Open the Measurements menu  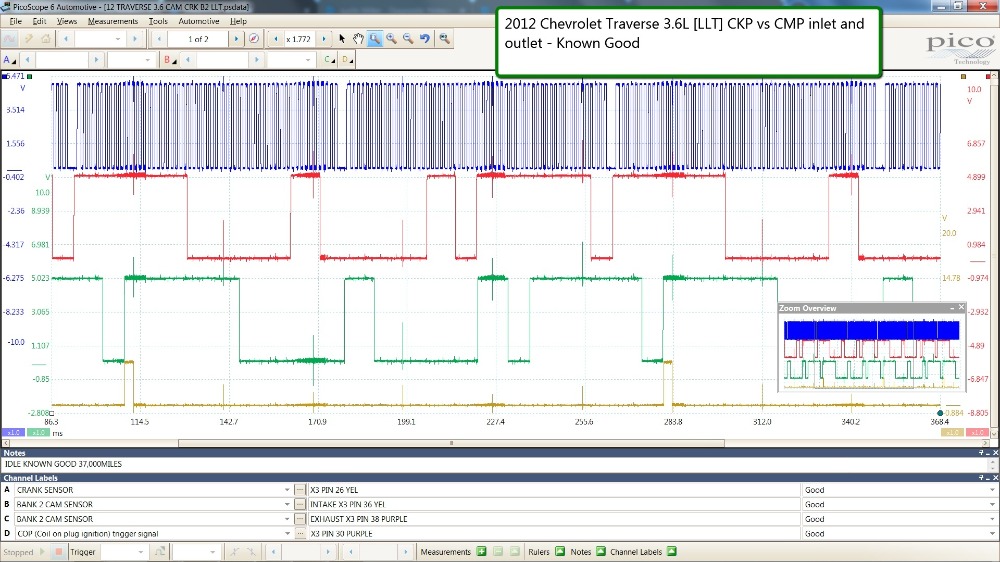[x=112, y=20]
